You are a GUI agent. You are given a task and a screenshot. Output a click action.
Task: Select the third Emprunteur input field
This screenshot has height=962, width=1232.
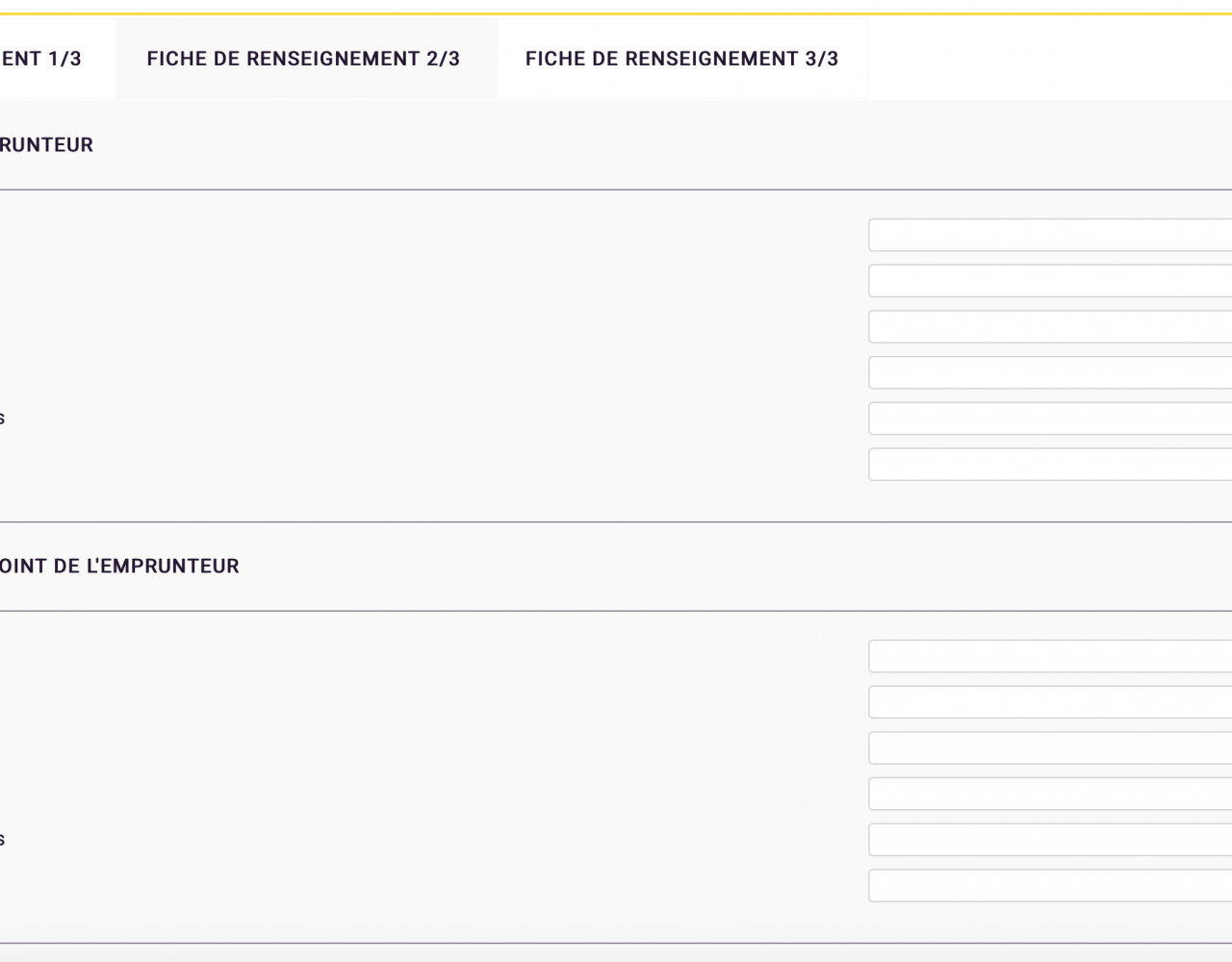pyautogui.click(x=1050, y=327)
